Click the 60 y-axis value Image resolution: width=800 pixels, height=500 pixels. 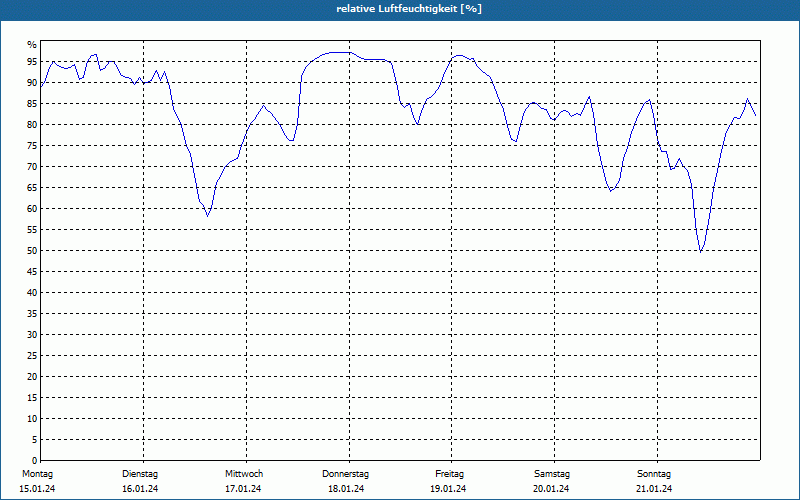32,209
